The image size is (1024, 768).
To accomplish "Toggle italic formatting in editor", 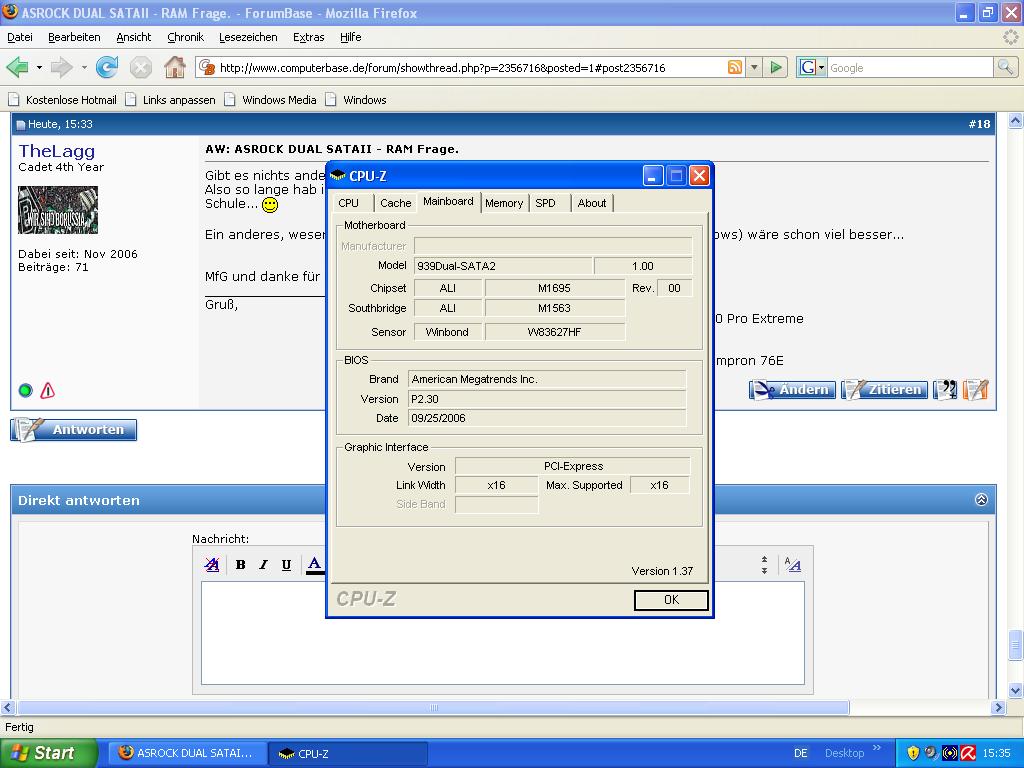I will [x=263, y=565].
